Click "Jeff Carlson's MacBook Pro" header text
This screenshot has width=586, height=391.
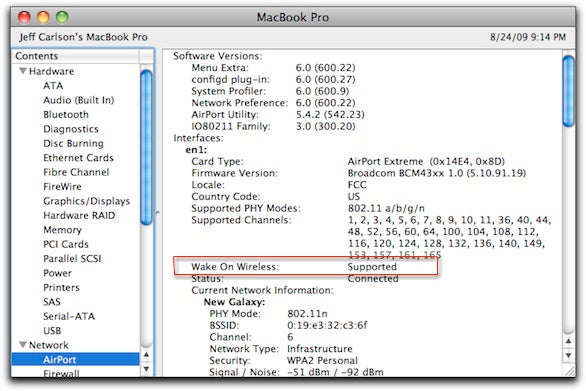click(x=83, y=37)
